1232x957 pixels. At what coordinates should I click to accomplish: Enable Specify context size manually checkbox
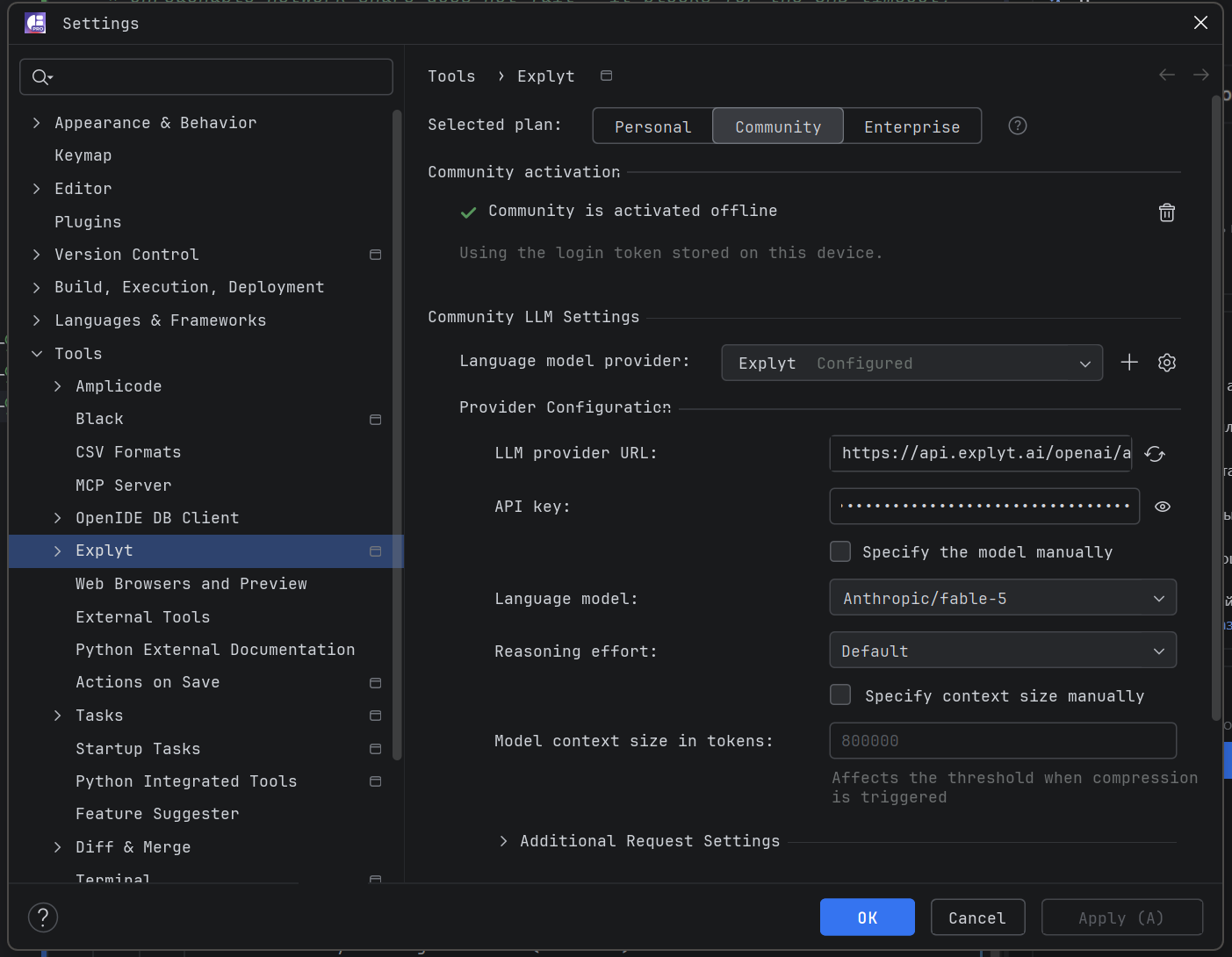[840, 695]
